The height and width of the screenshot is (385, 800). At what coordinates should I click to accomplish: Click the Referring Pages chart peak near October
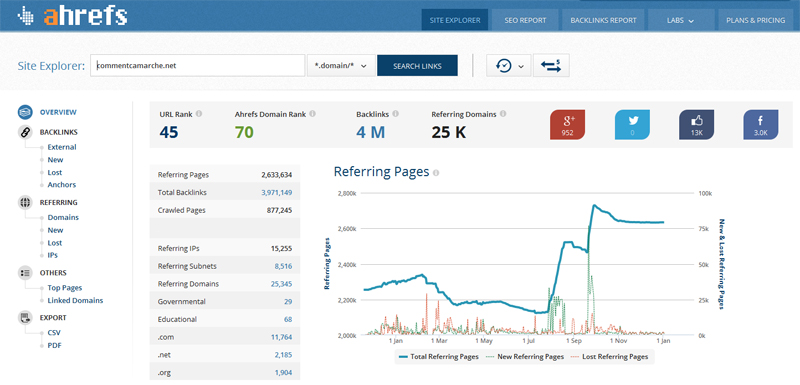[594, 206]
